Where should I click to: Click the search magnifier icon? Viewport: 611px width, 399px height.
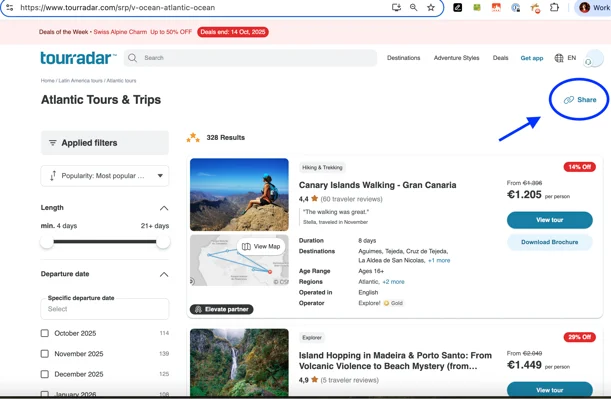click(x=132, y=58)
